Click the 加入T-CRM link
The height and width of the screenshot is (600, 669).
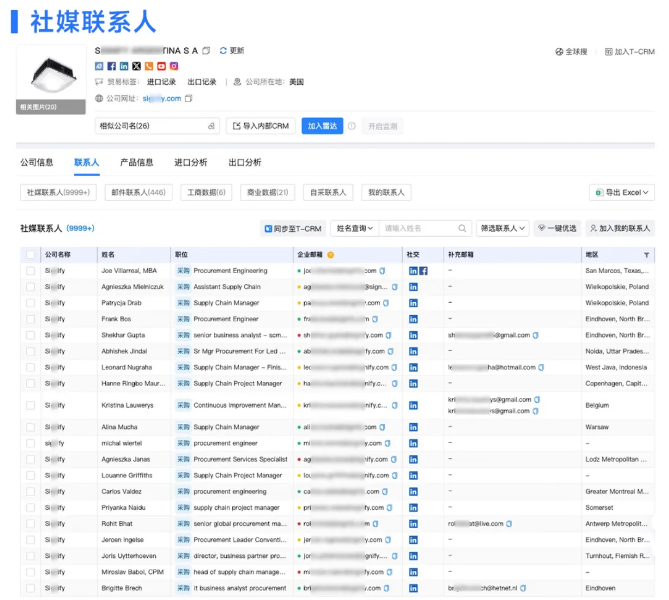click(630, 52)
